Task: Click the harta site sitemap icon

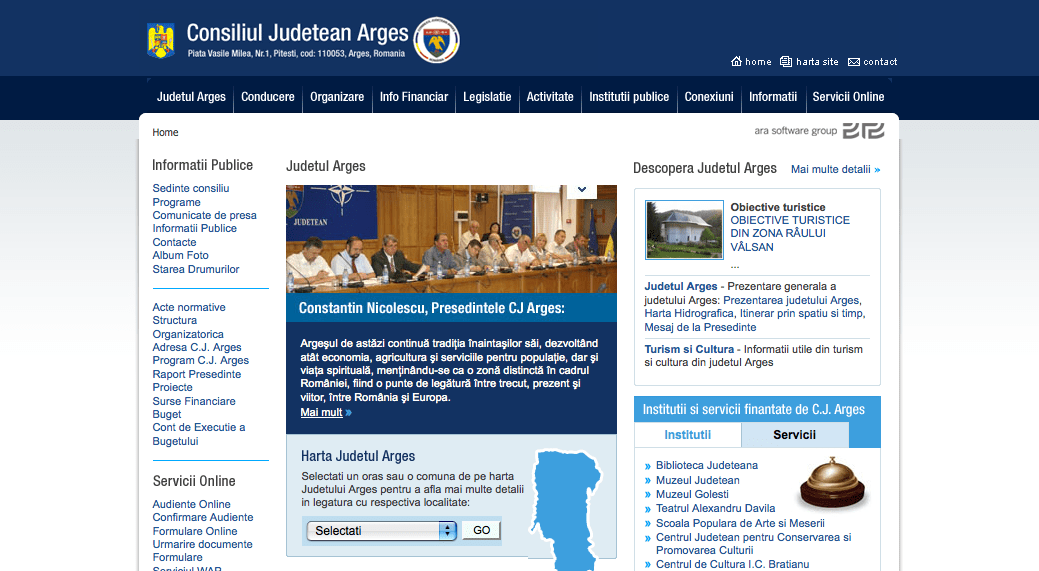Action: [786, 62]
